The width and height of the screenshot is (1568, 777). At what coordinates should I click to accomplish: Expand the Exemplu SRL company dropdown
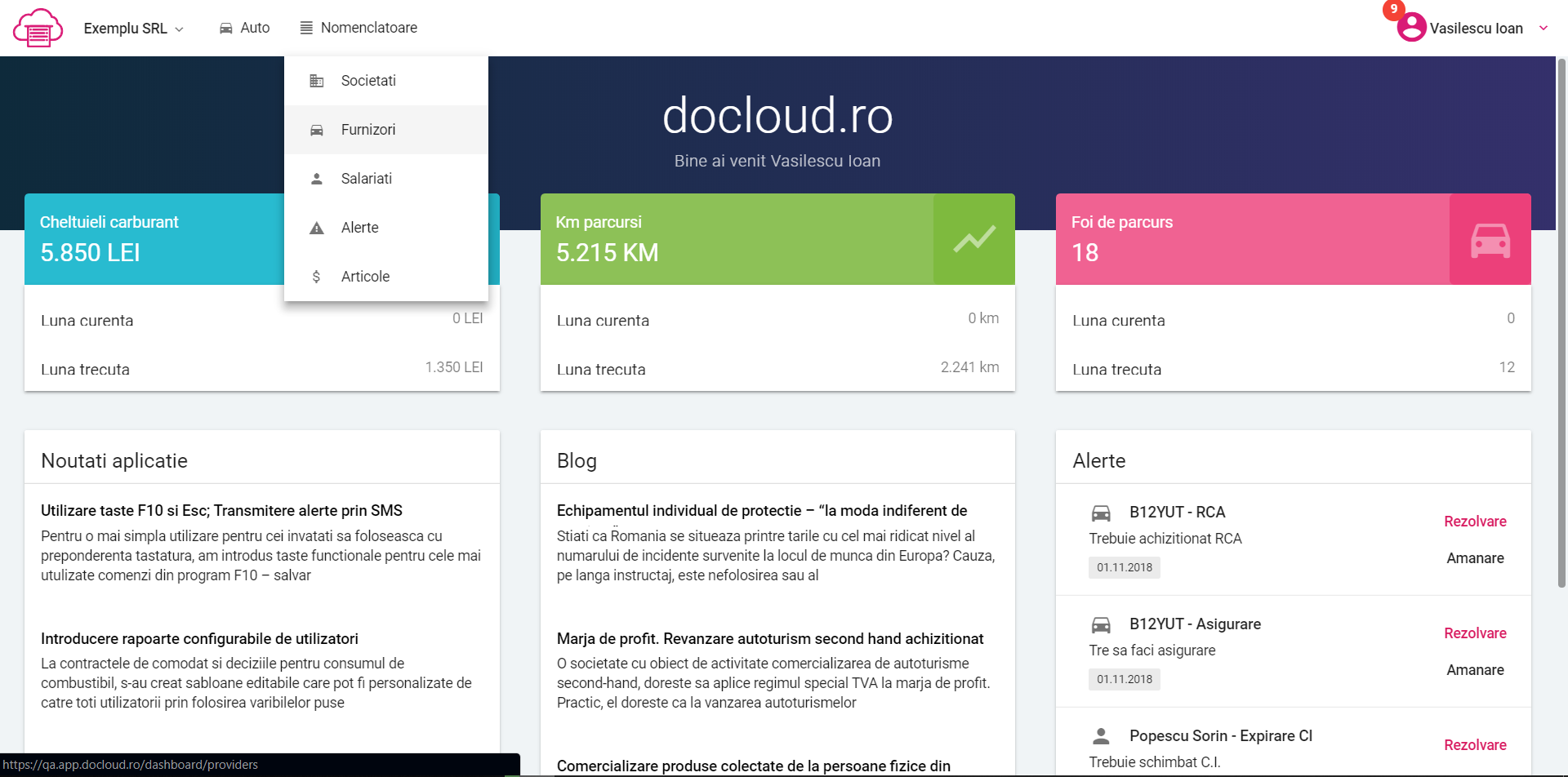134,29
